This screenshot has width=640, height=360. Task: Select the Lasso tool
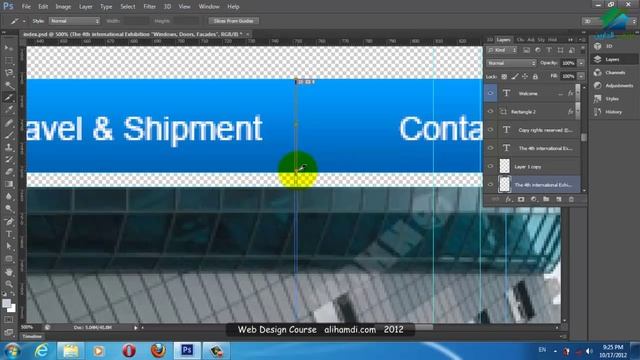click(9, 73)
